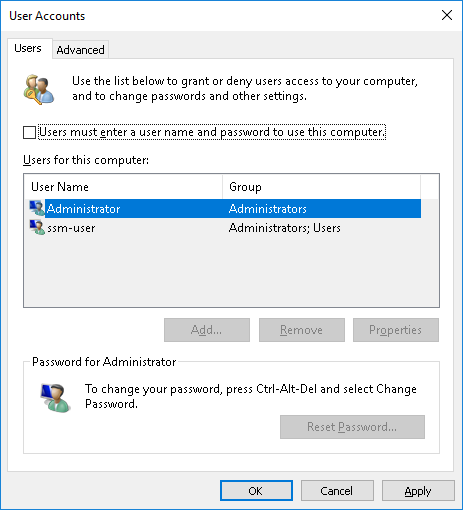Click the Cancel button

coord(337,491)
